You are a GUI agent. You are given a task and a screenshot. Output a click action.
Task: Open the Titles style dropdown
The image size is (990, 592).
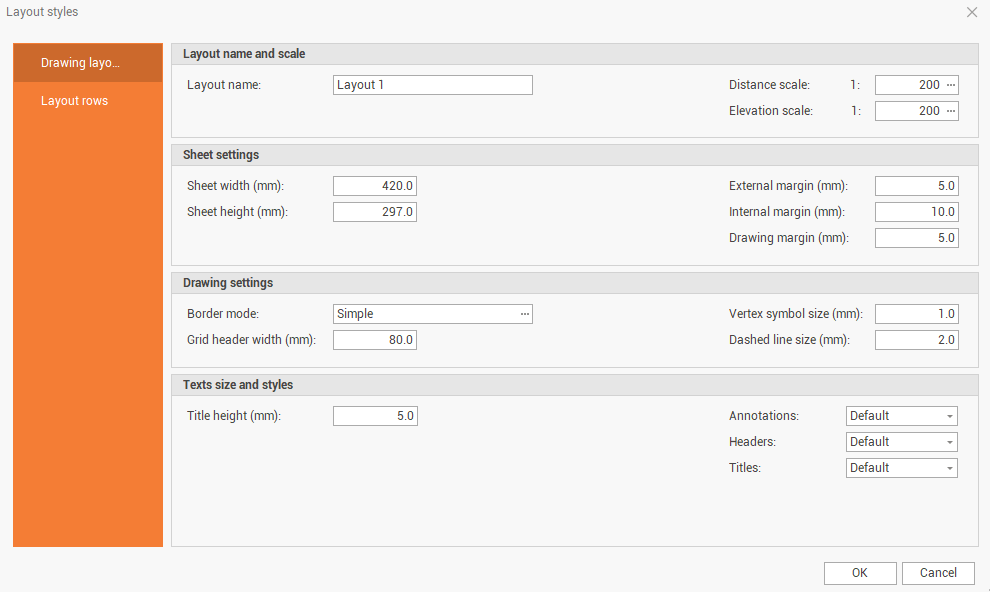click(x=947, y=468)
